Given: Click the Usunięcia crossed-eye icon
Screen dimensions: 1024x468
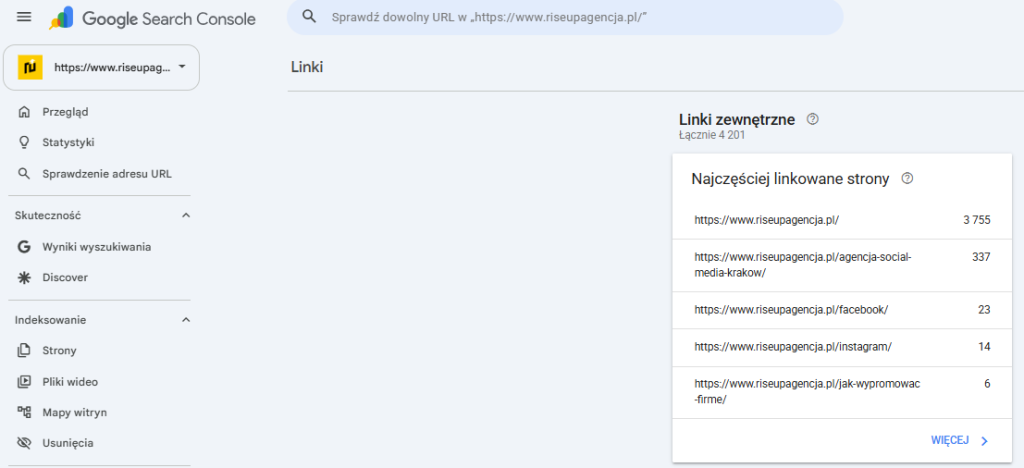Looking at the screenshot, I should [24, 443].
